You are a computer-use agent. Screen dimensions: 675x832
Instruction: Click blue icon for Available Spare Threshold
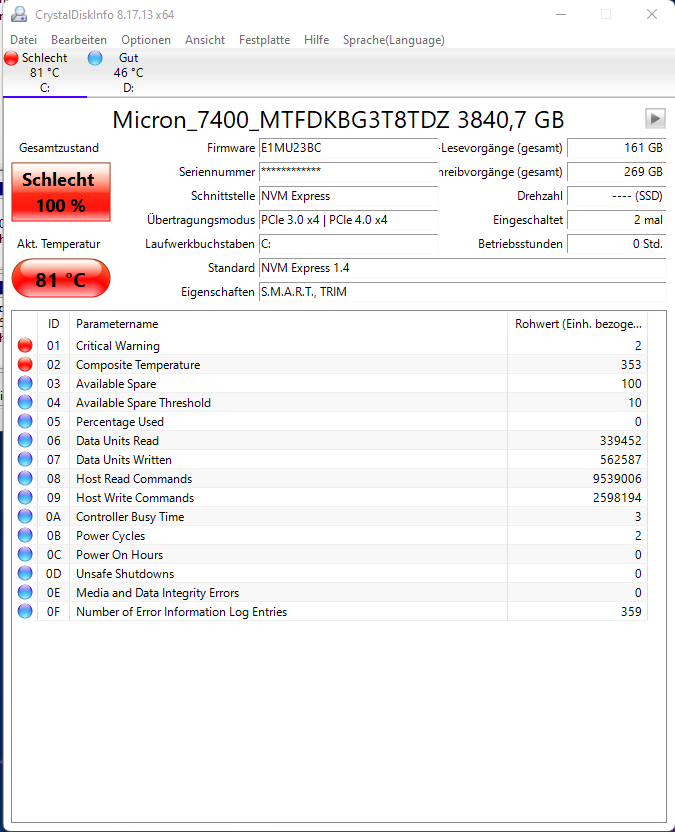(25, 402)
